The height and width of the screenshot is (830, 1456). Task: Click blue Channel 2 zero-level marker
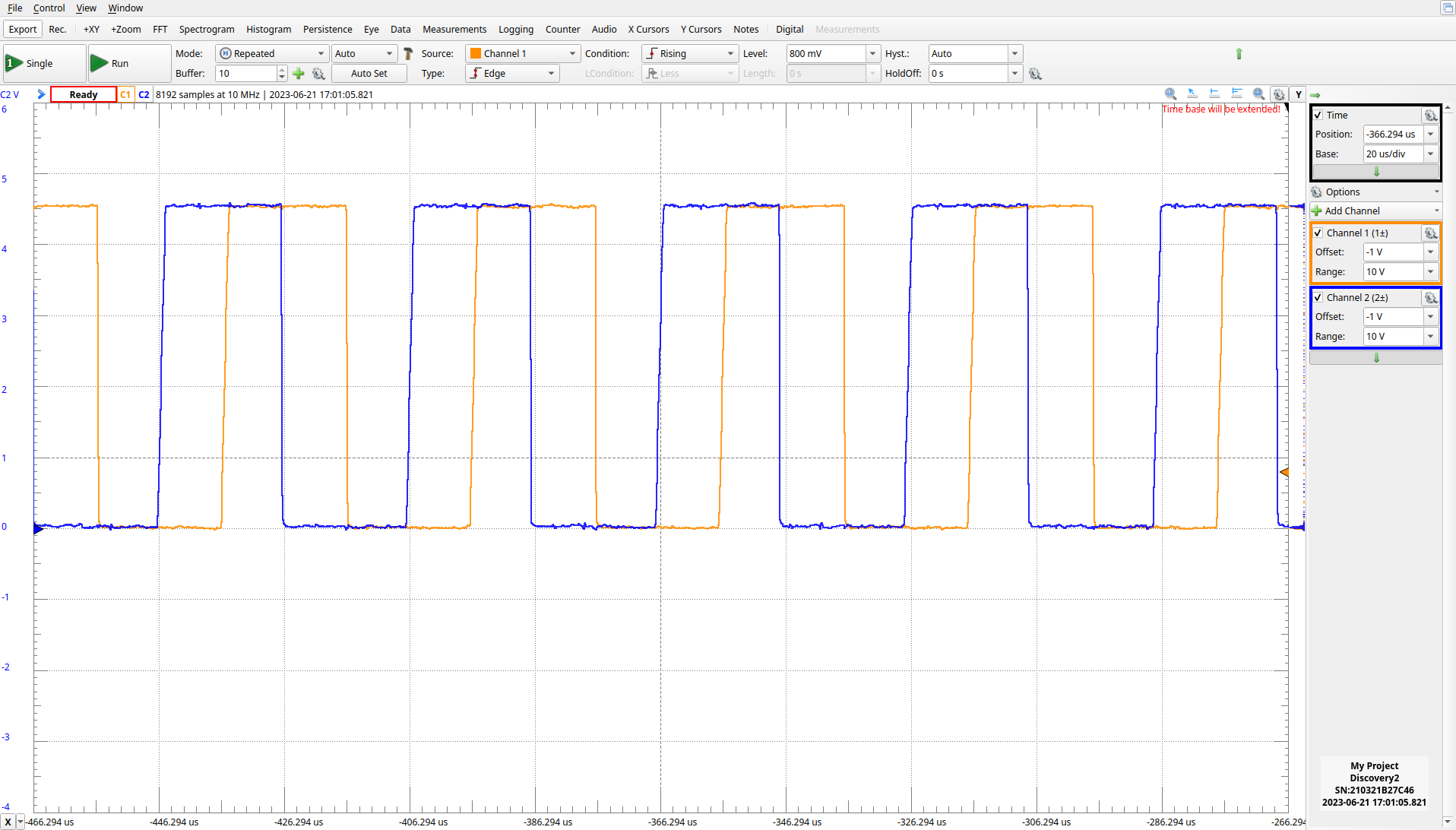(x=38, y=529)
